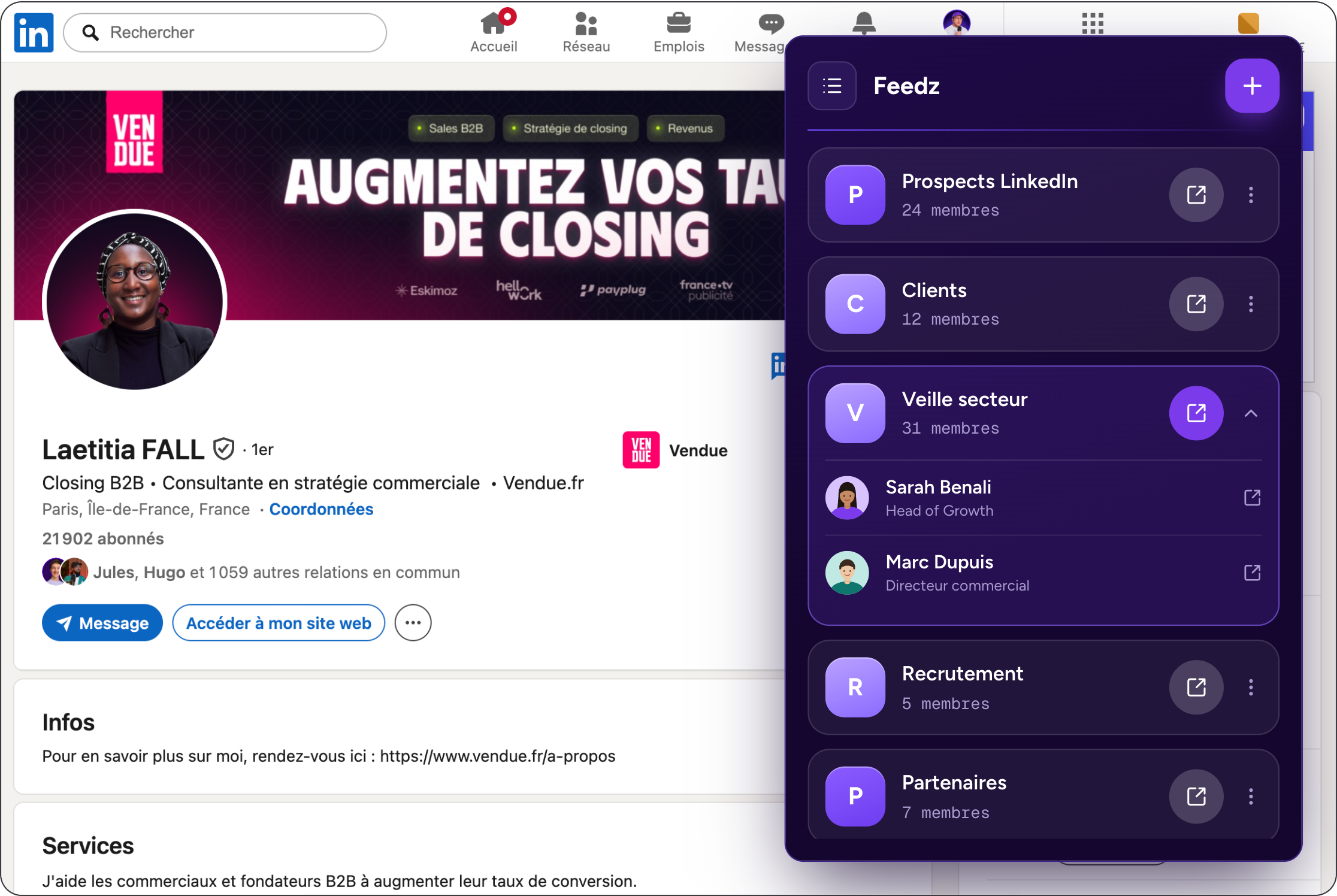This screenshot has width=1337, height=896.
Task: Click the orange premium icon in navbar
Action: click(1248, 23)
